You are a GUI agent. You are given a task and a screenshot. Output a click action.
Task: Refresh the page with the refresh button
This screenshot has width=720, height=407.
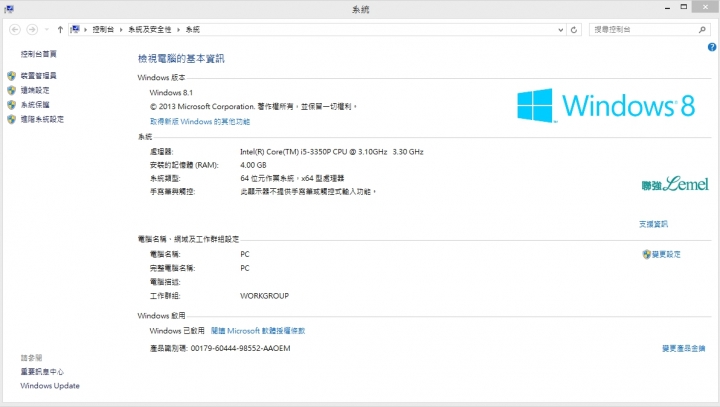coord(574,30)
